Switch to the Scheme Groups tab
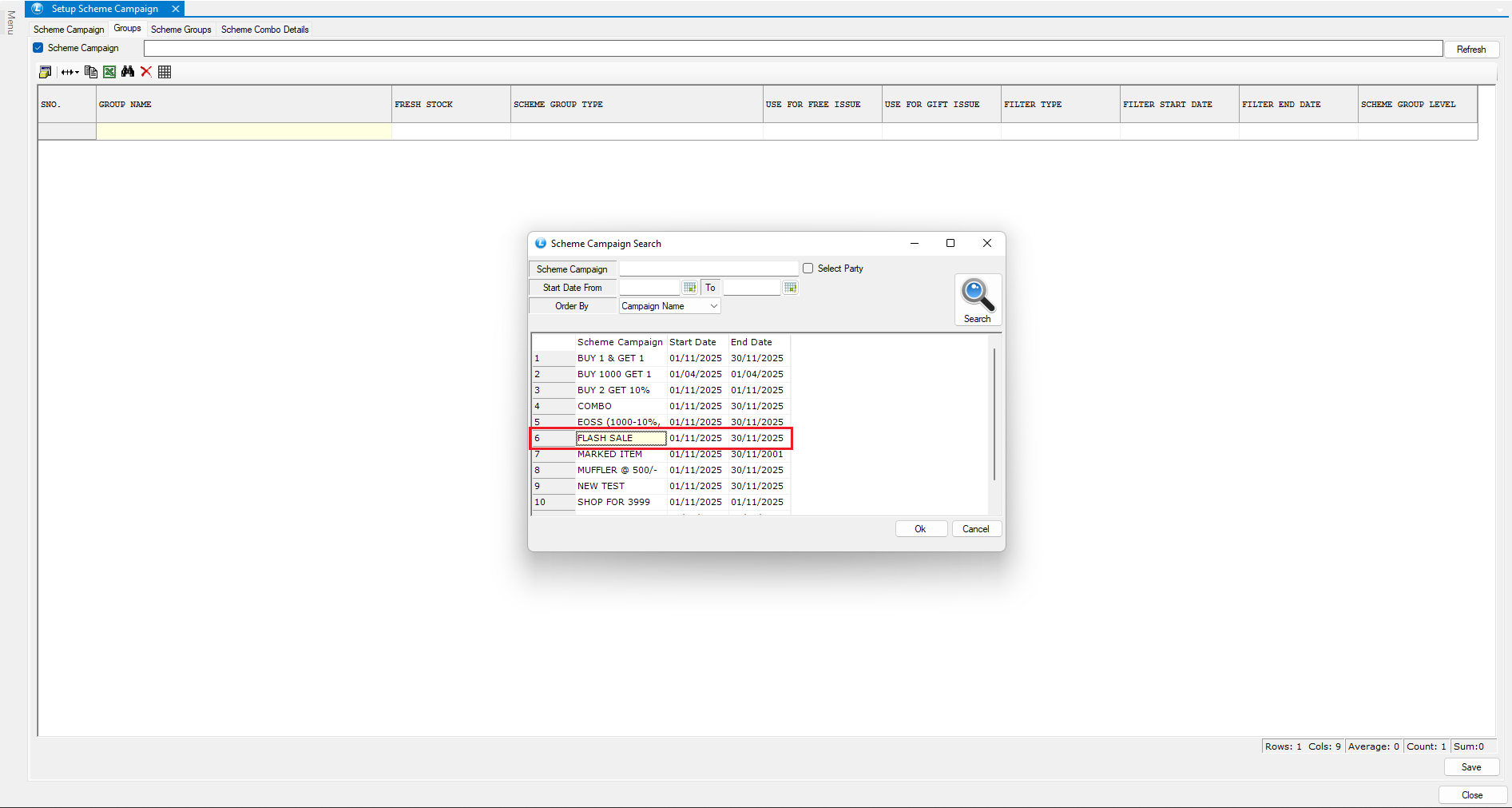This screenshot has width=1512, height=808. pos(181,30)
